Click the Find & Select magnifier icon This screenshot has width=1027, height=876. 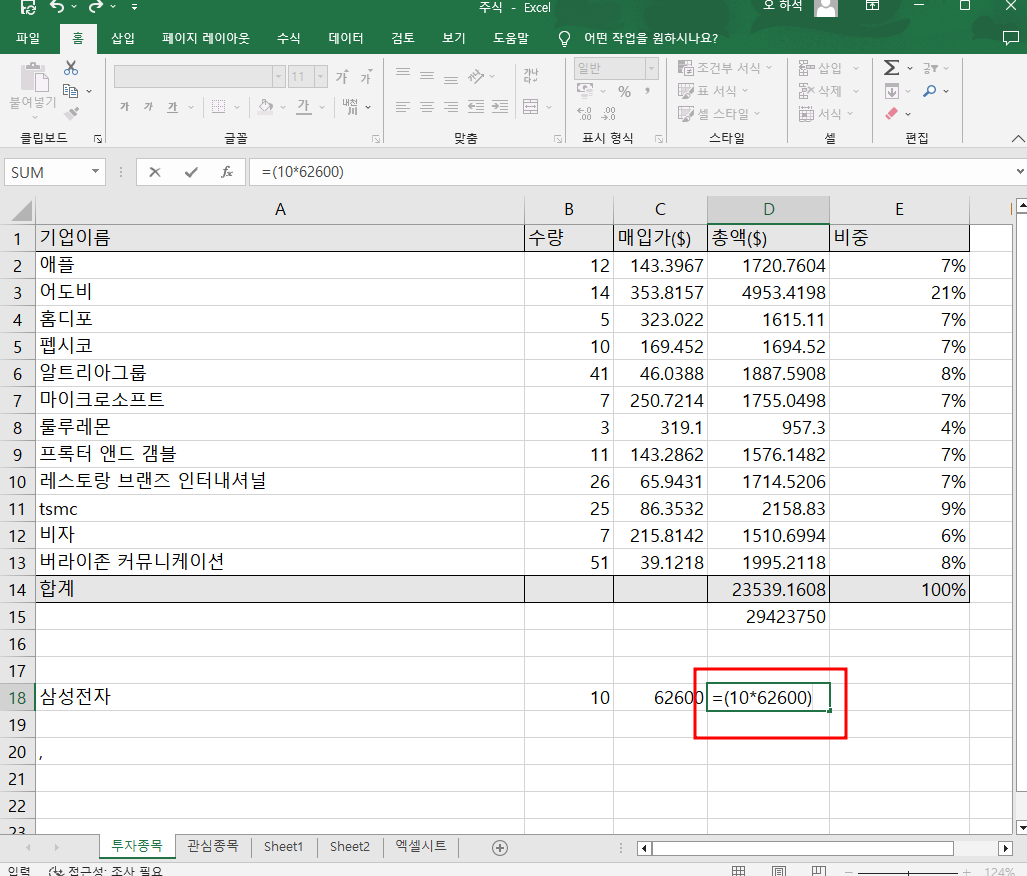point(929,91)
